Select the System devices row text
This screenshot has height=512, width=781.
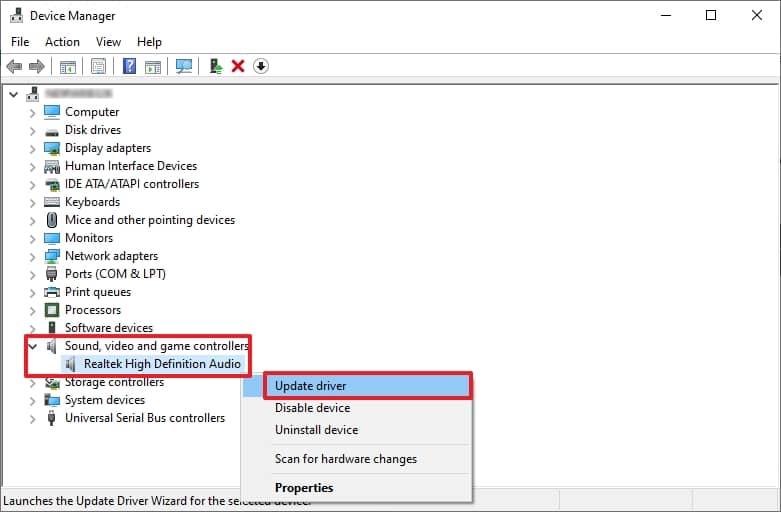click(x=105, y=400)
